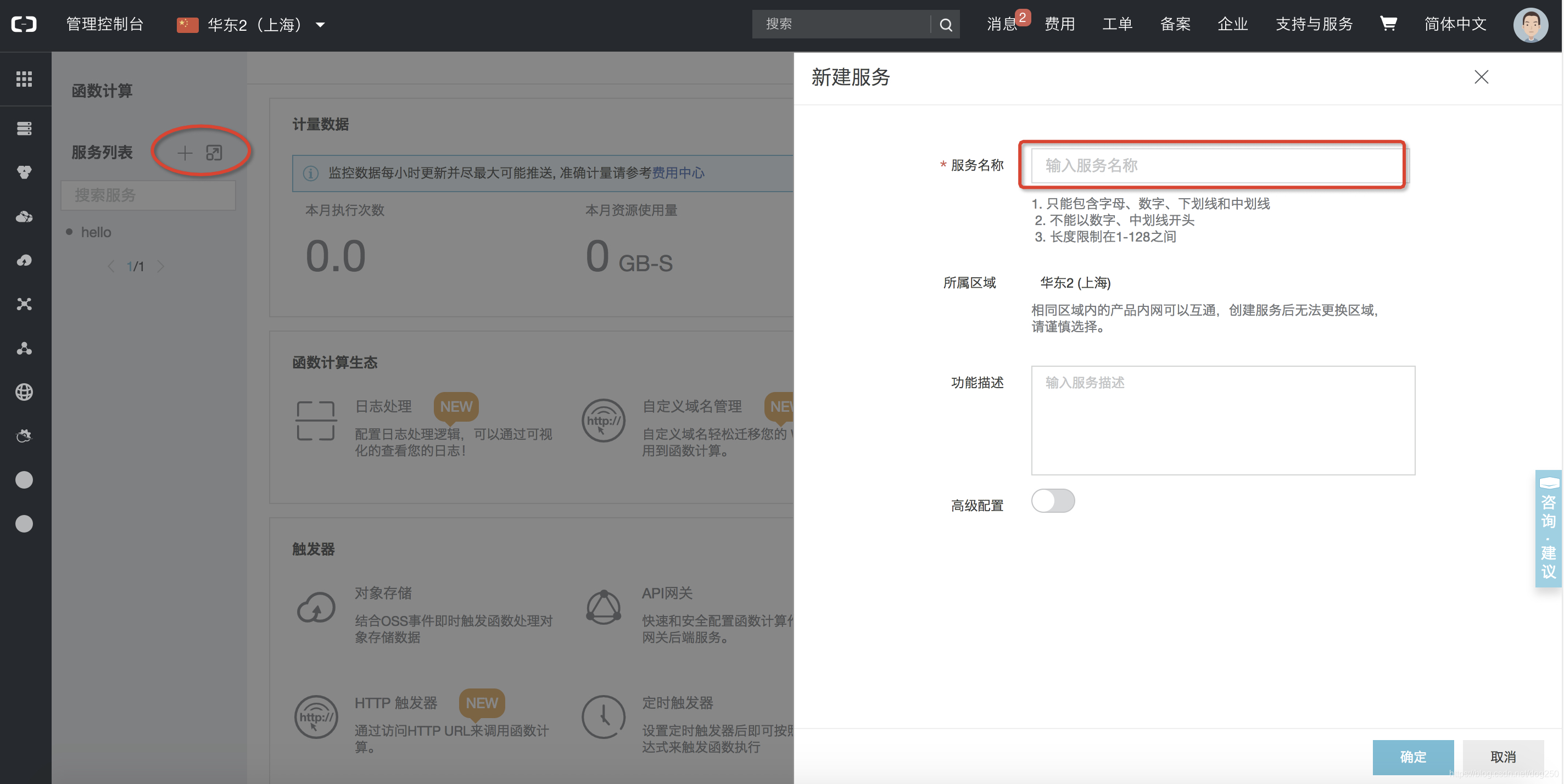Click the 对象存储 title
The image size is (1564, 784).
coord(383,593)
